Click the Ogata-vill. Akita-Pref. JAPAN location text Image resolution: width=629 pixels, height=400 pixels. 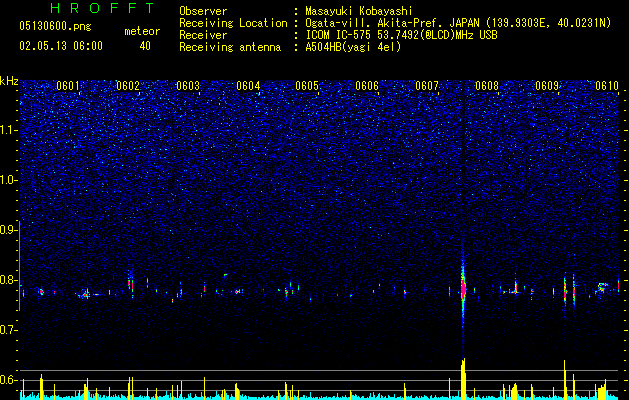458,23
